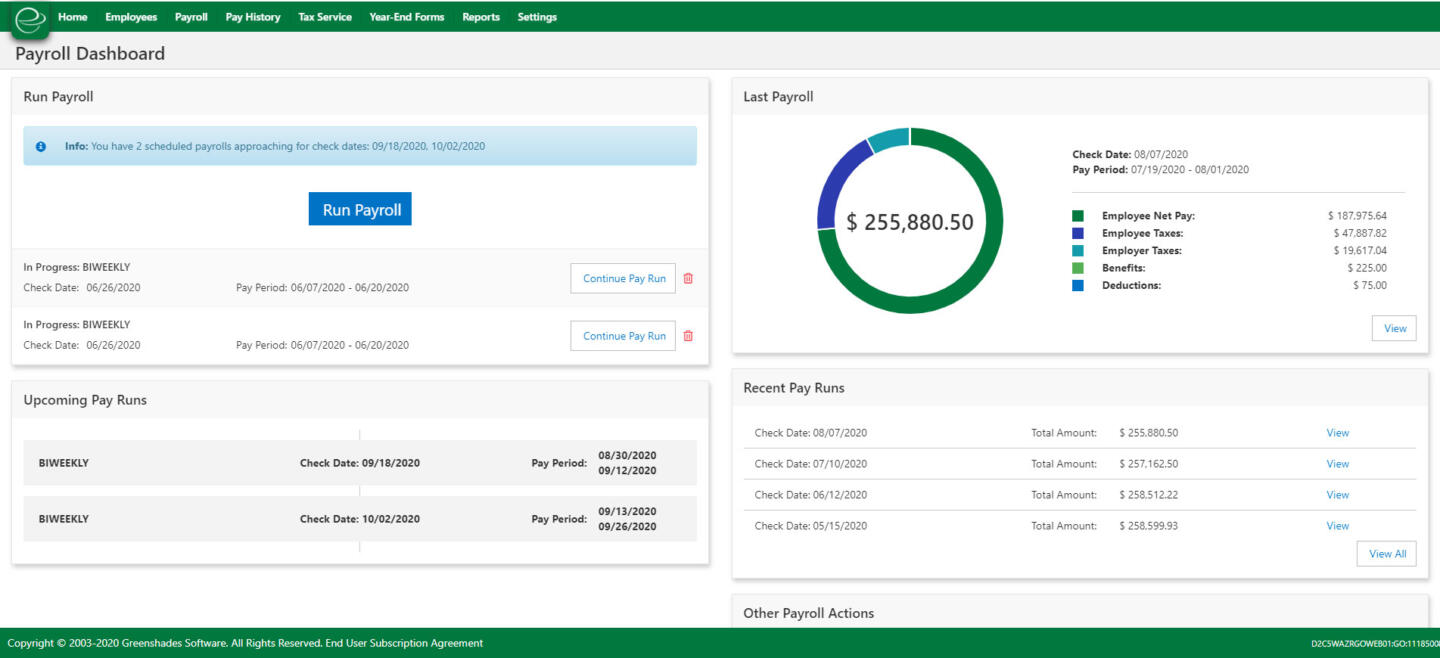Click View All recent pay runs
1440x658 pixels.
click(1386, 554)
